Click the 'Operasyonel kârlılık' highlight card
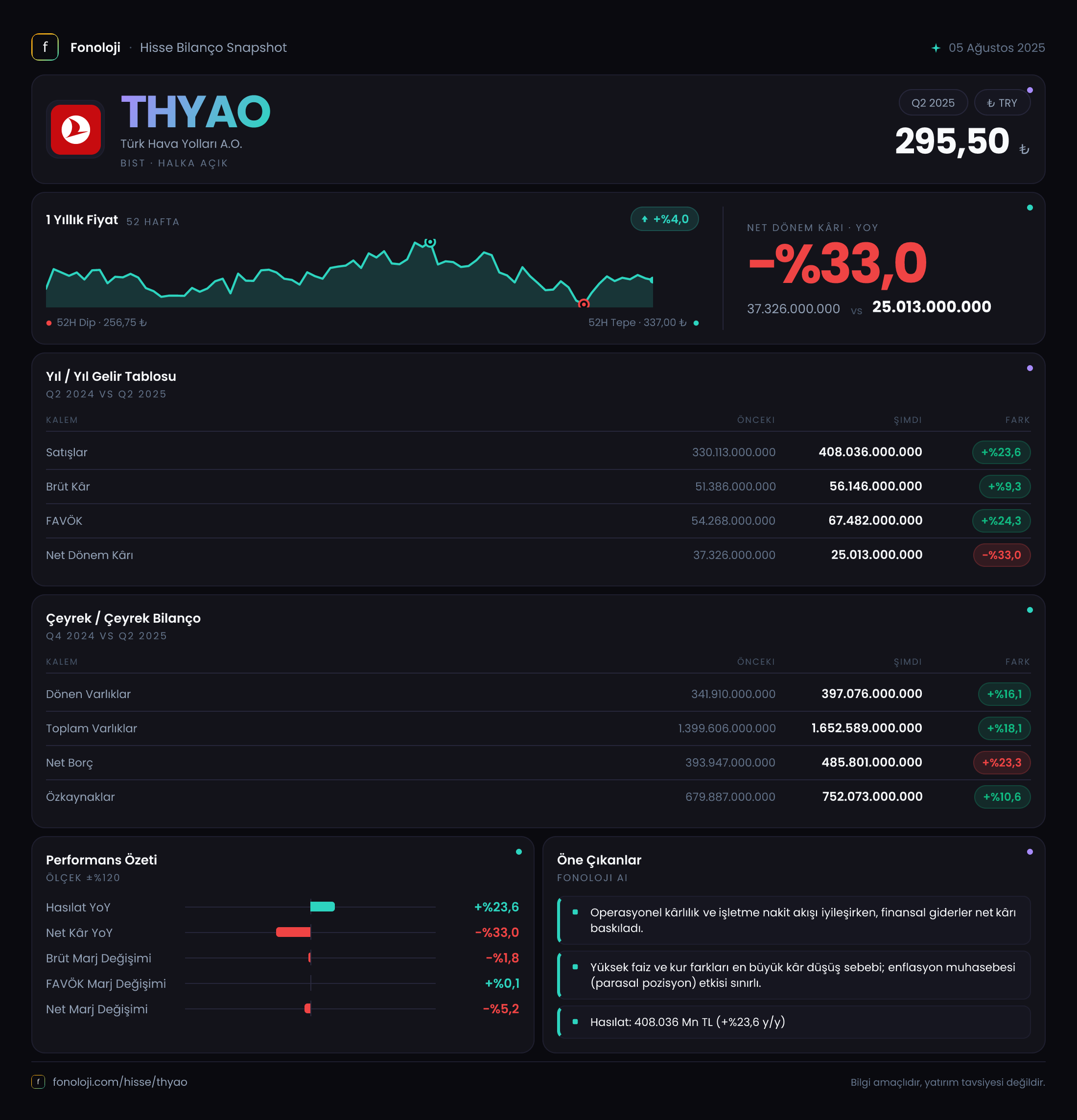Screen dimensions: 1077x1120 pyautogui.click(x=794, y=921)
